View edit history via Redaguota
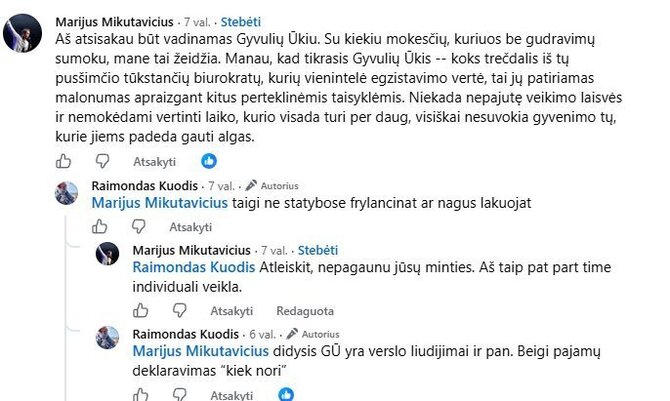Viewport: 670px width, 401px height. tap(305, 311)
